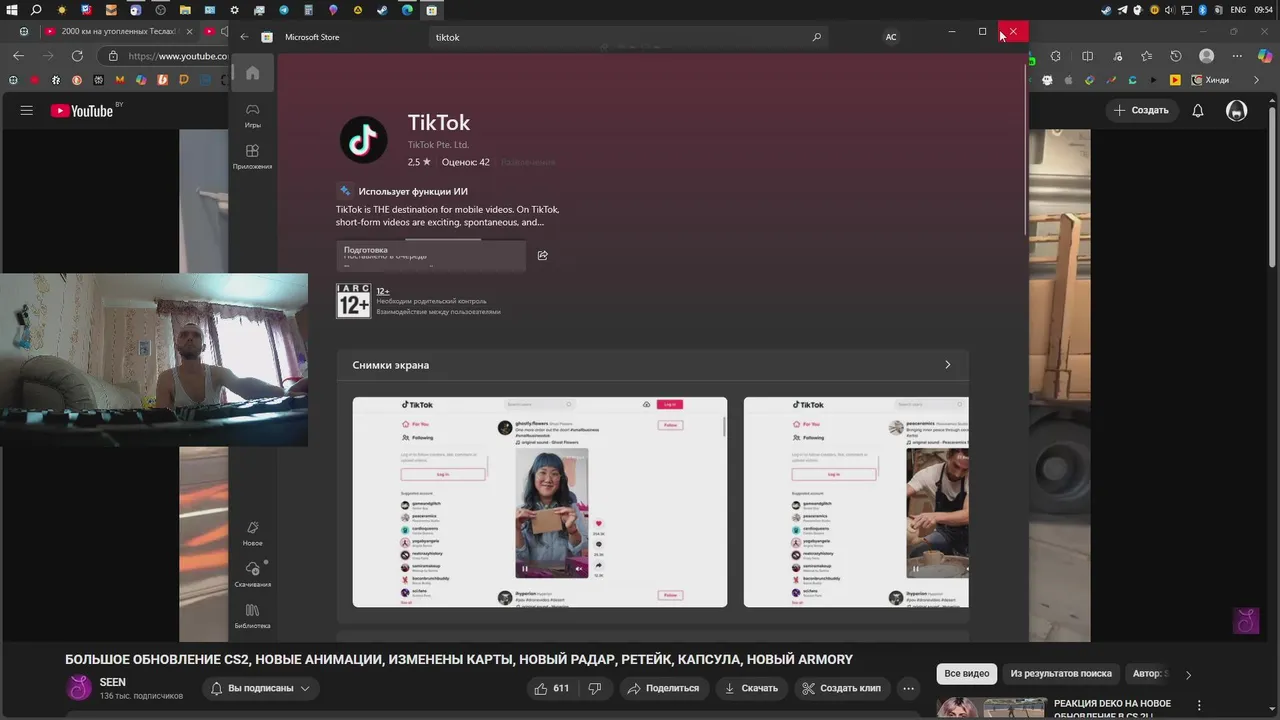Open Библиотека in Store sidebar
The height and width of the screenshot is (720, 1280).
point(252,616)
